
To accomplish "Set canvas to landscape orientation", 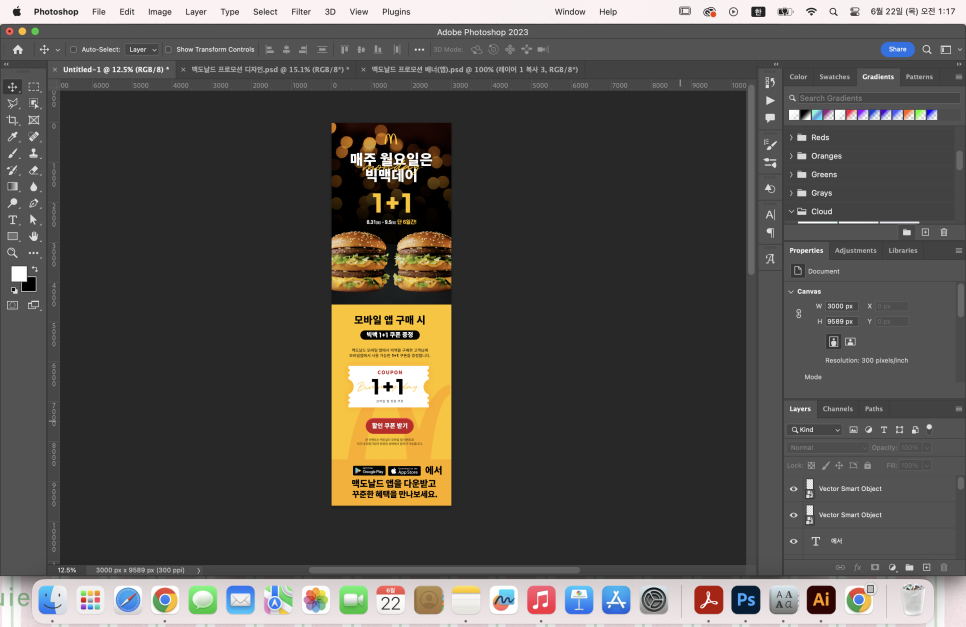I will [x=850, y=342].
